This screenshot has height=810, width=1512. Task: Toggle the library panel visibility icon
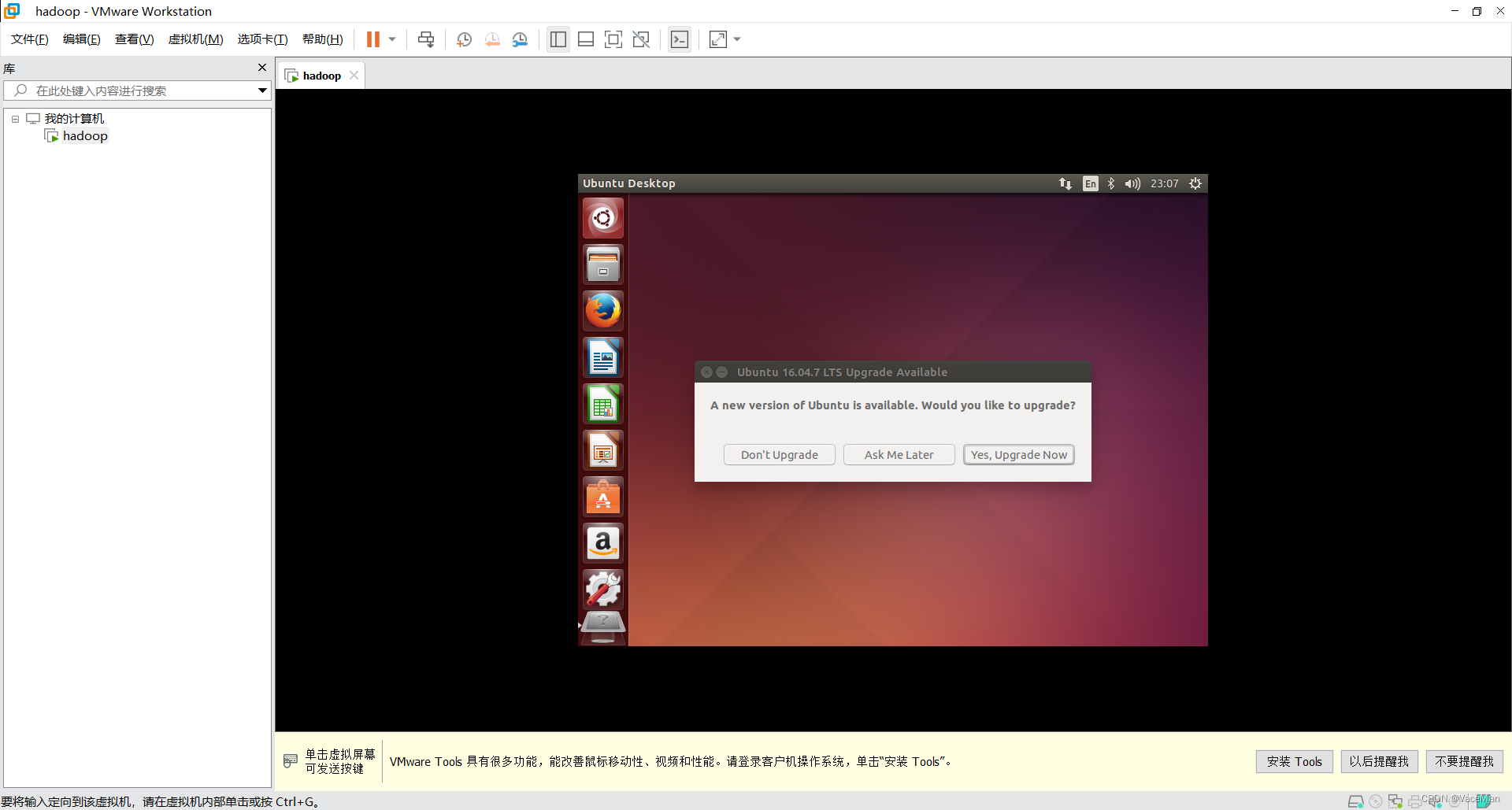558,39
